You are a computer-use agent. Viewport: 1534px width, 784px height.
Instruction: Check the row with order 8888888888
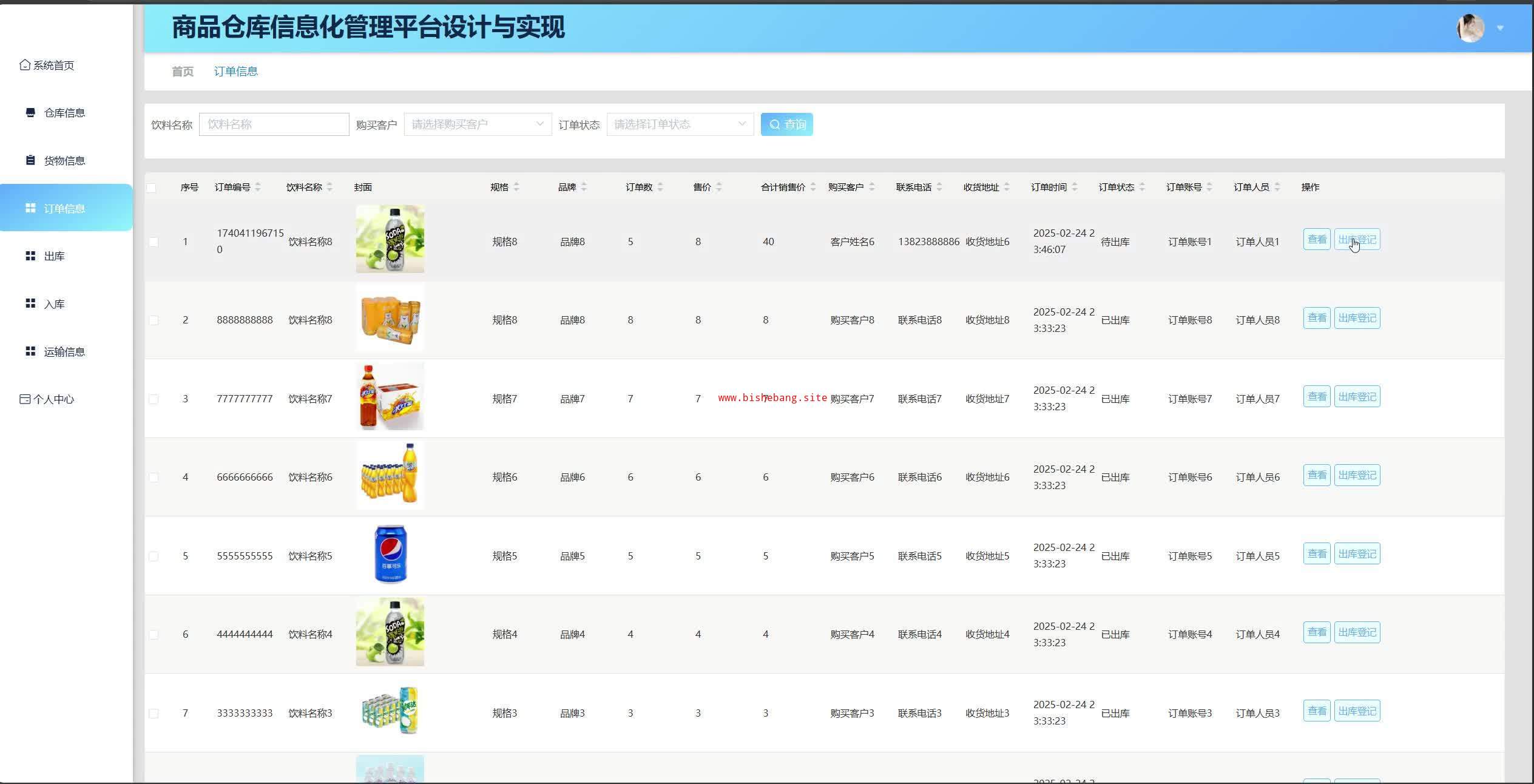coord(154,320)
